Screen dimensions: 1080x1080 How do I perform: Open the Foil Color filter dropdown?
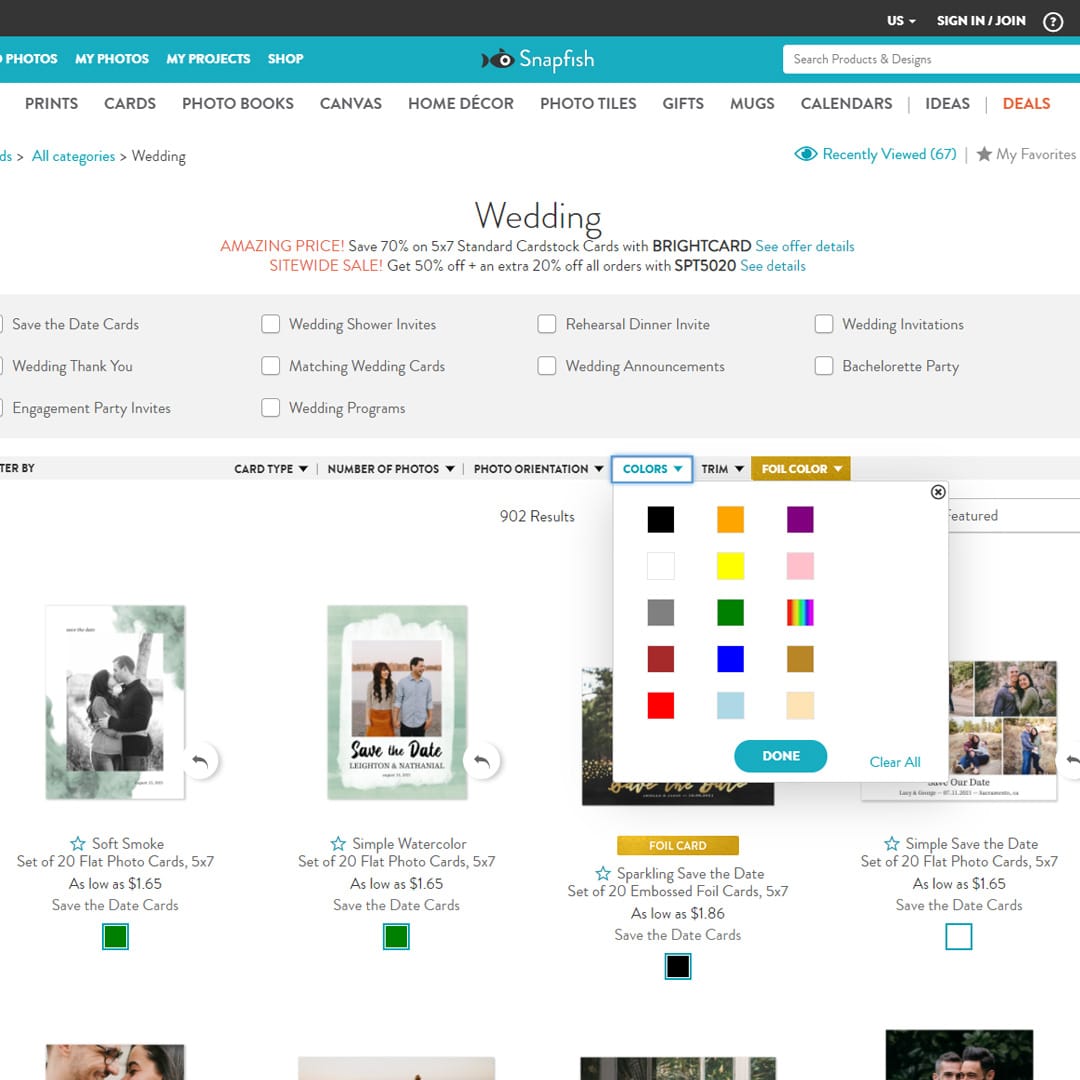point(800,468)
